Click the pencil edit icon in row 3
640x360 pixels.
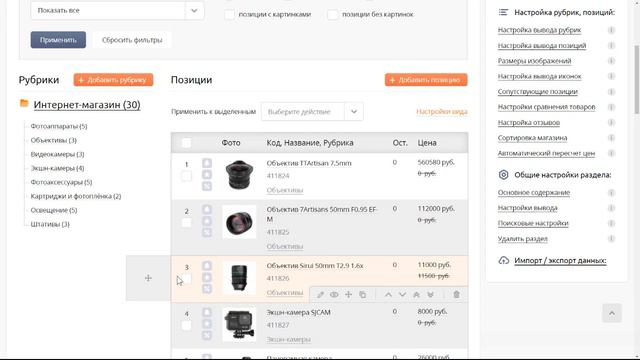click(x=320, y=295)
